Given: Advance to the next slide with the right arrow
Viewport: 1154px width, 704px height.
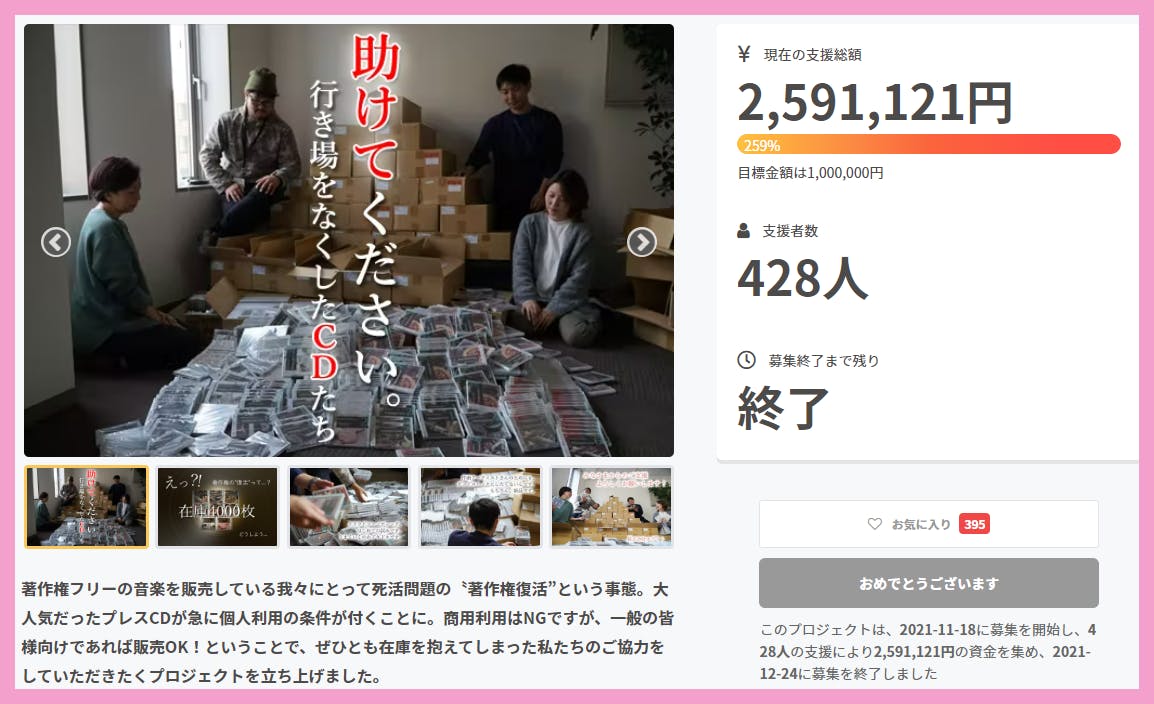Looking at the screenshot, I should [642, 242].
